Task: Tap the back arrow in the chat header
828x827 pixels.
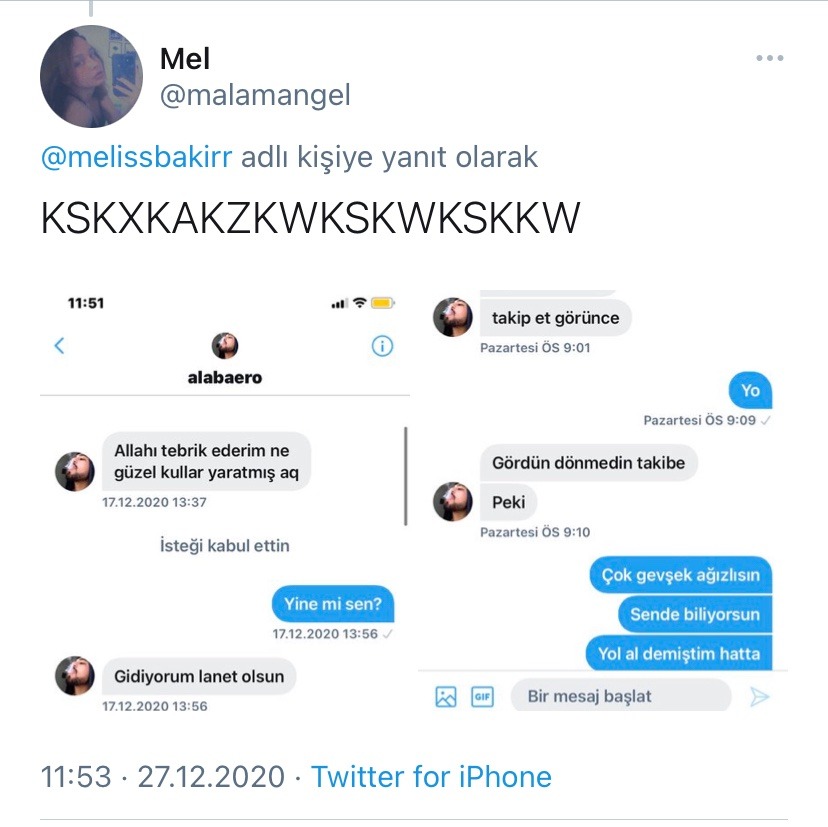Action: (59, 345)
